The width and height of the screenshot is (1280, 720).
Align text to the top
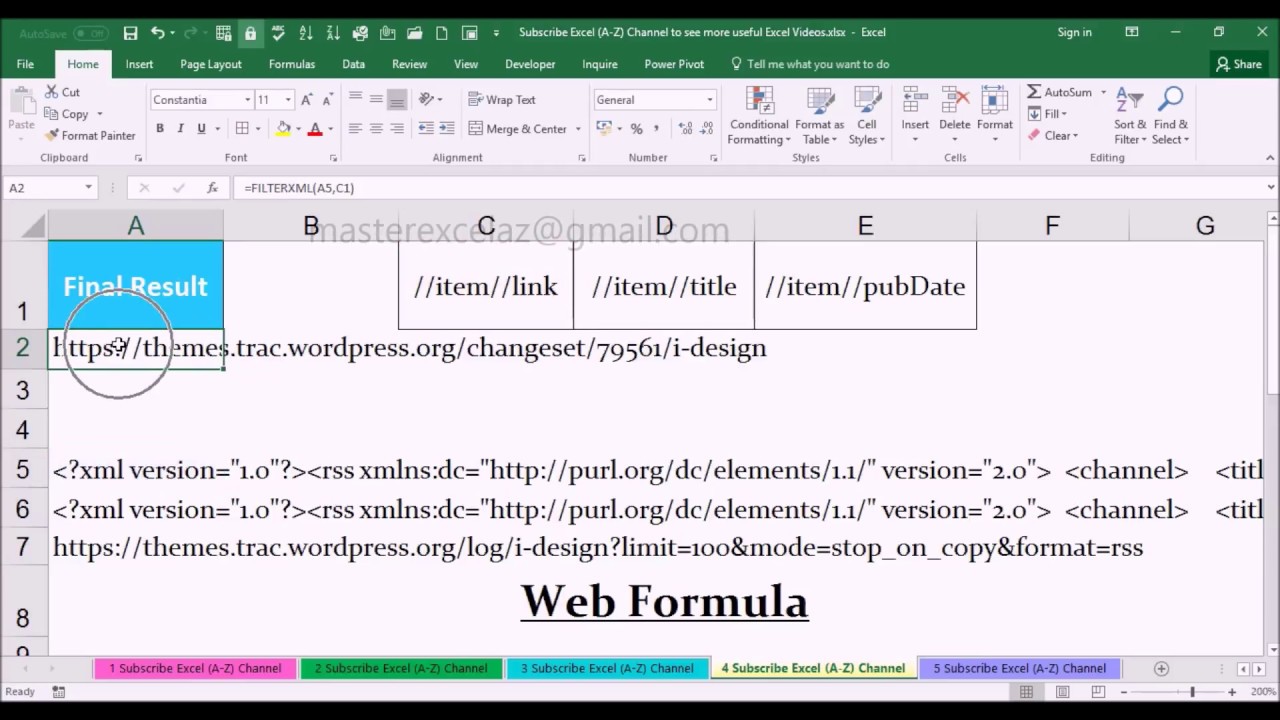pos(355,100)
